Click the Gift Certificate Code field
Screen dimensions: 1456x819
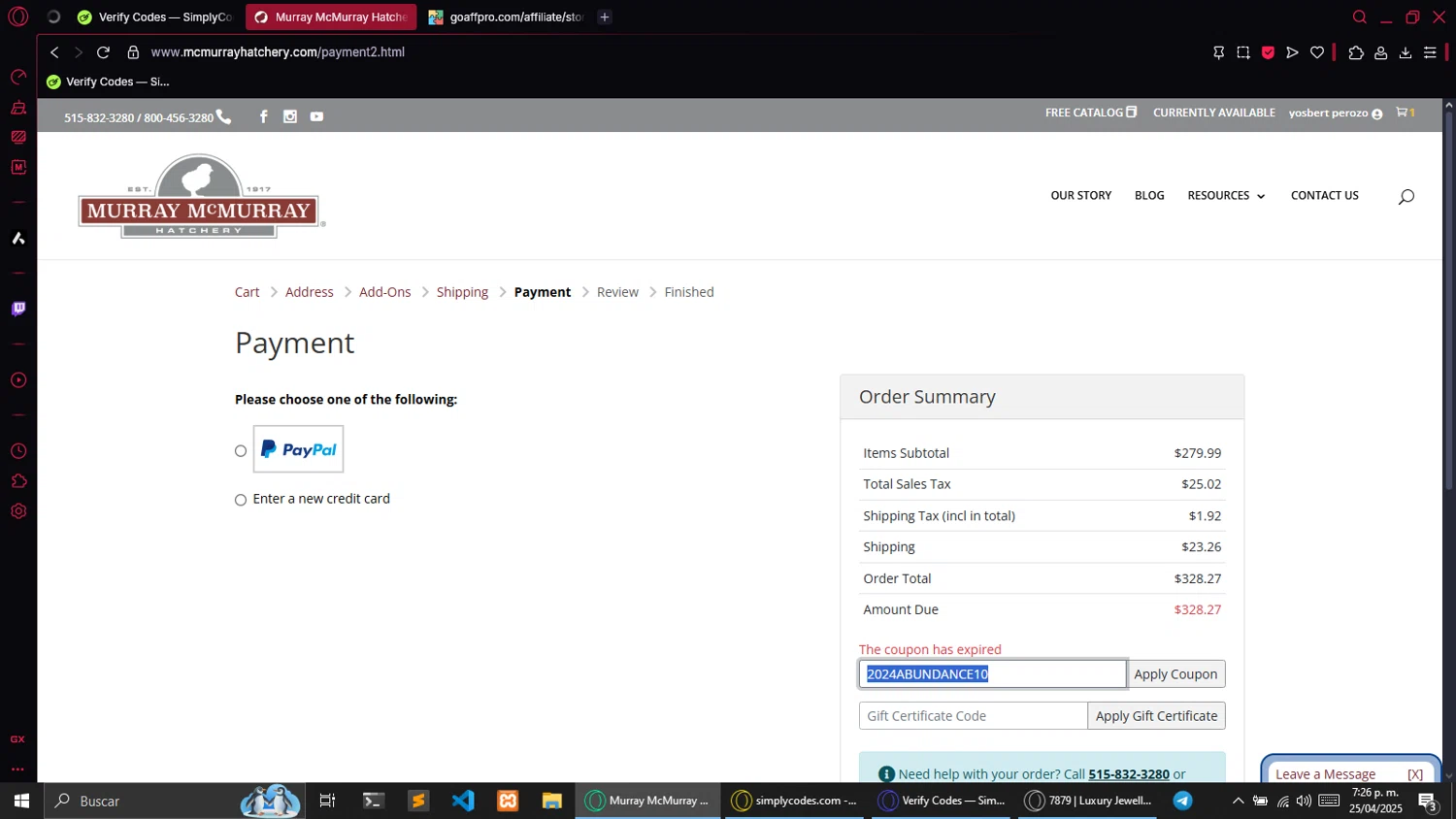pyautogui.click(x=973, y=716)
